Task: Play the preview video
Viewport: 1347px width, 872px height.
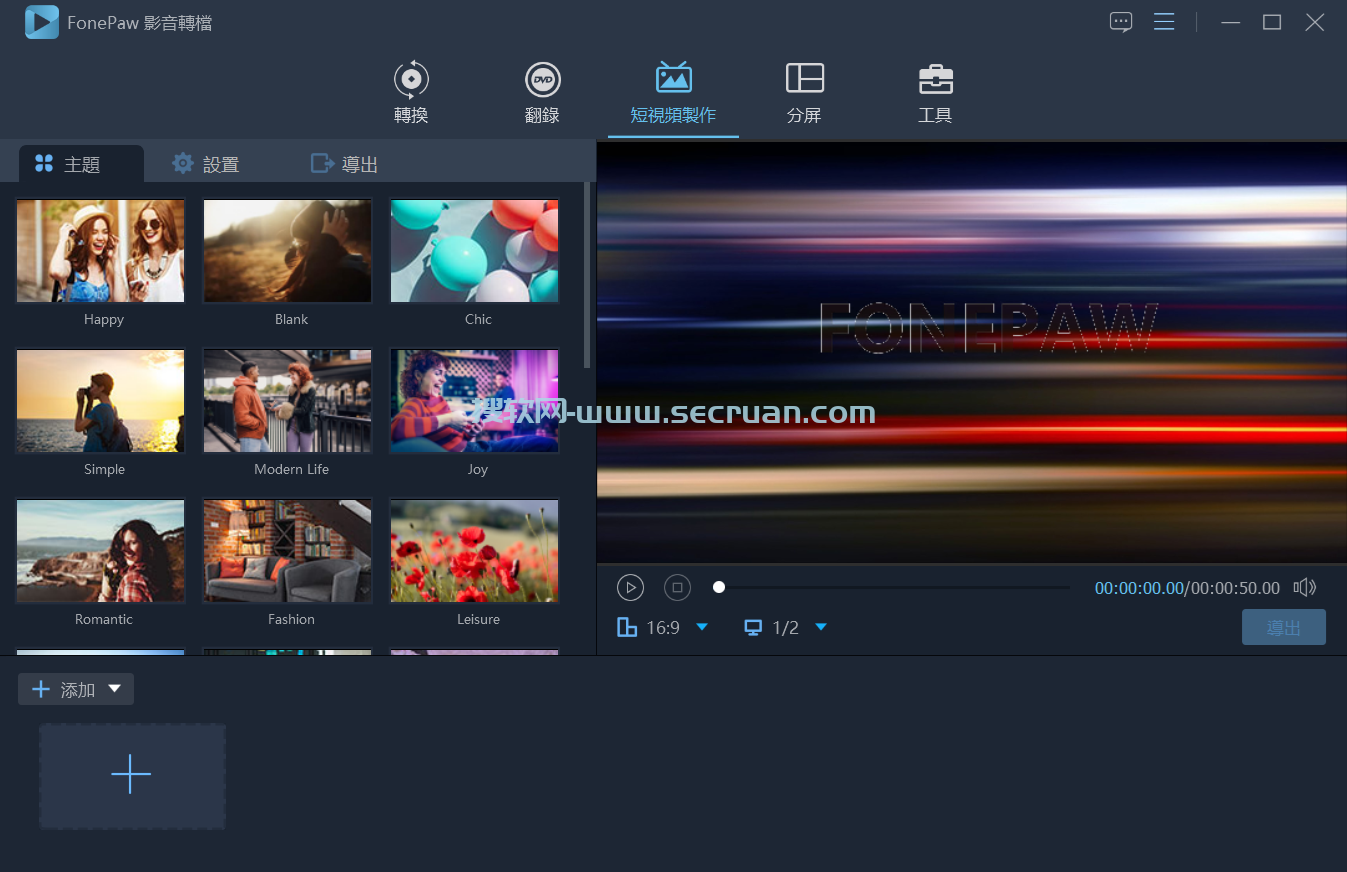Action: [630, 587]
